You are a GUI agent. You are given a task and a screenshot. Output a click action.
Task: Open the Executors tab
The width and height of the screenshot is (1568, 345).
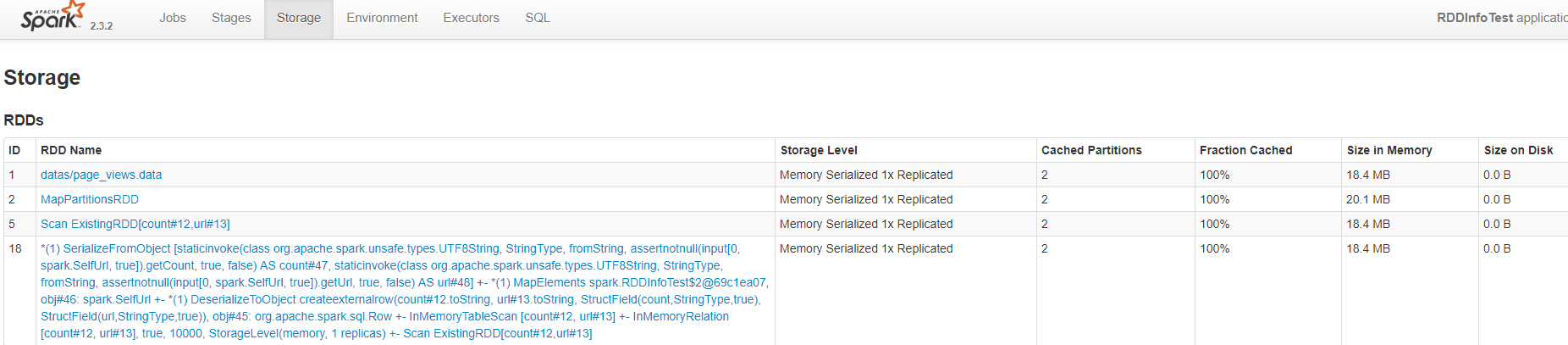click(471, 18)
